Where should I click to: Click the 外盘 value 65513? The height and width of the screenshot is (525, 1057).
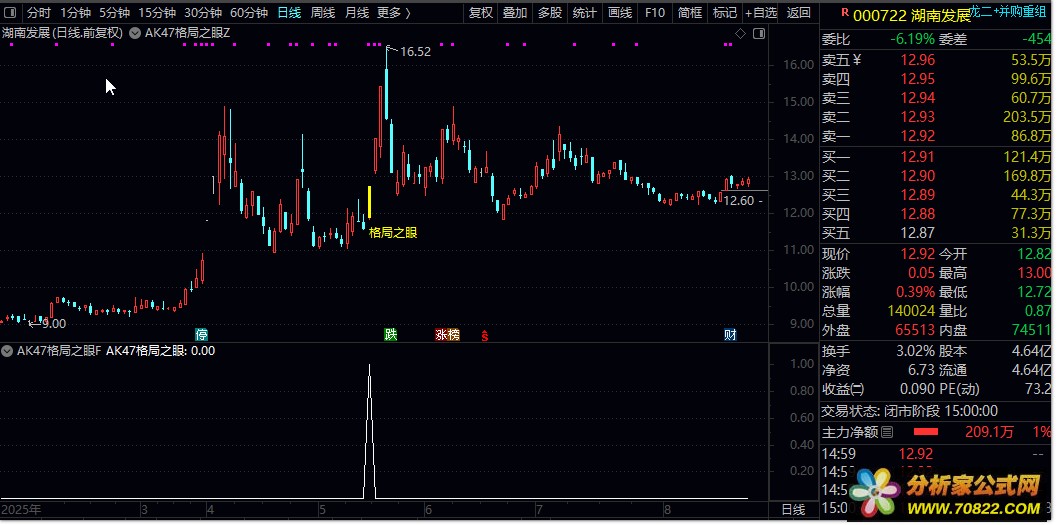point(915,330)
